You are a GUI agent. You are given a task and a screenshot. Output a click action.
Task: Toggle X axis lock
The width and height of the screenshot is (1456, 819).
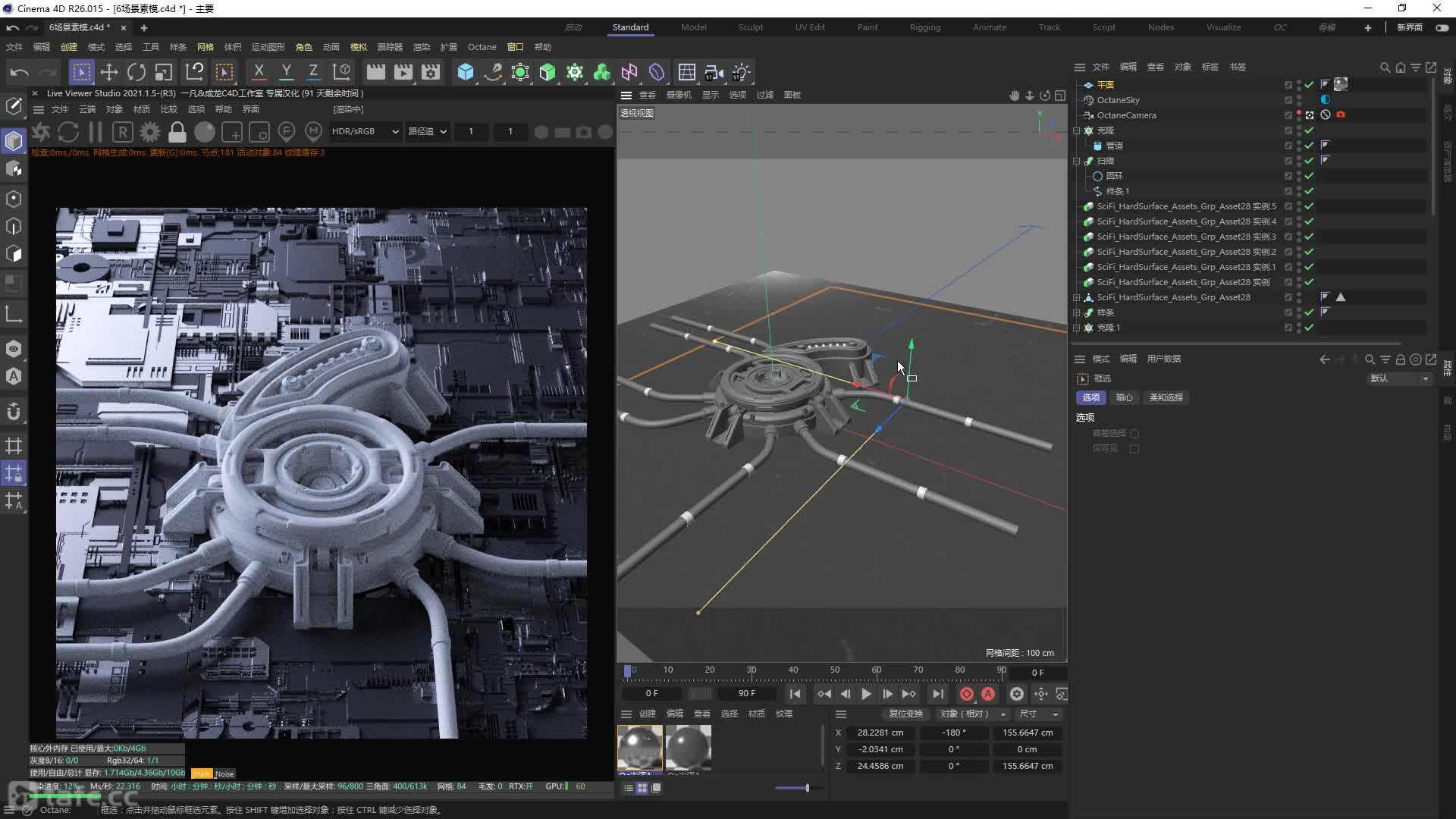(x=259, y=72)
